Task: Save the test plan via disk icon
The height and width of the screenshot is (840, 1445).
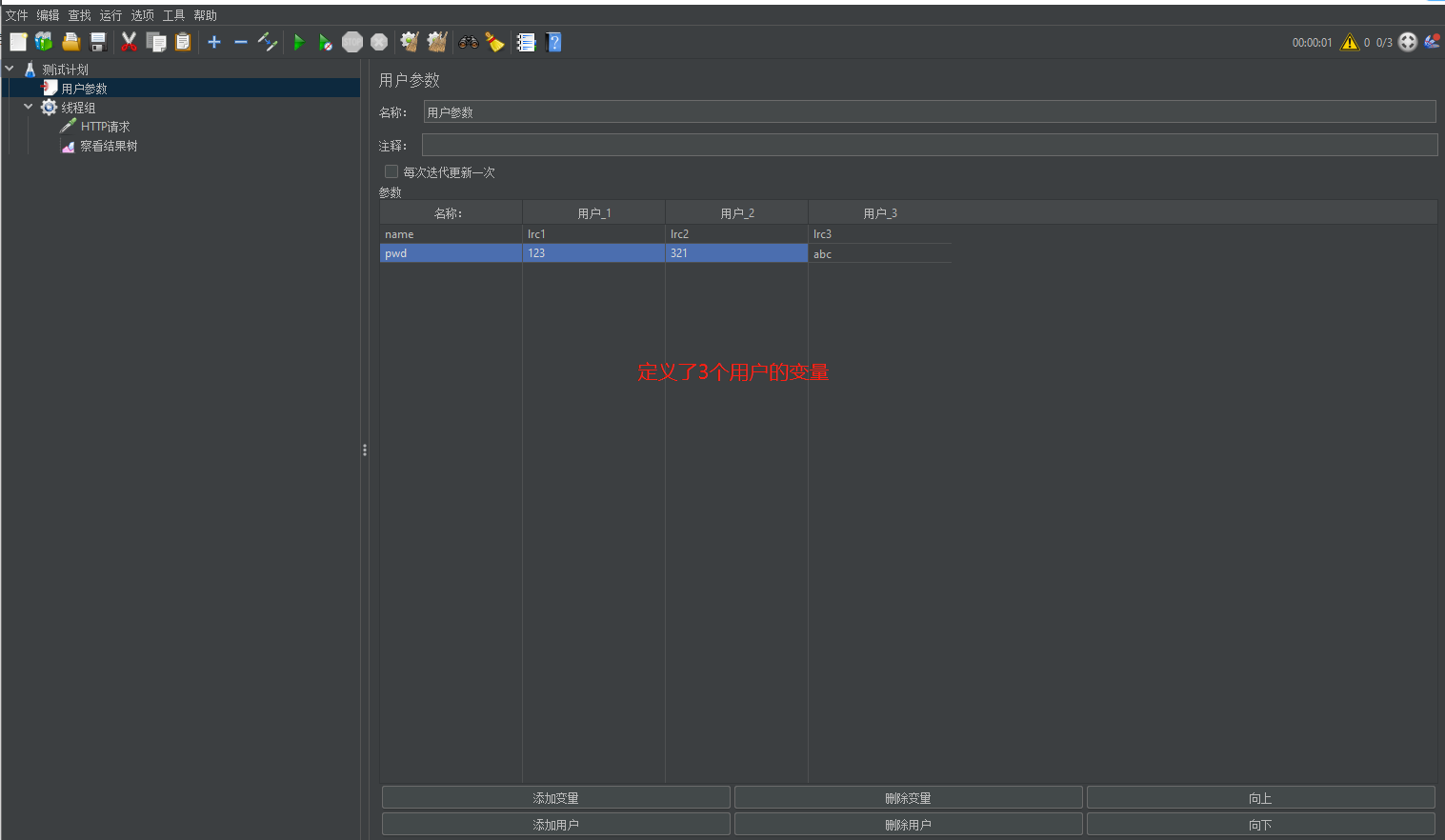Action: tap(98, 42)
